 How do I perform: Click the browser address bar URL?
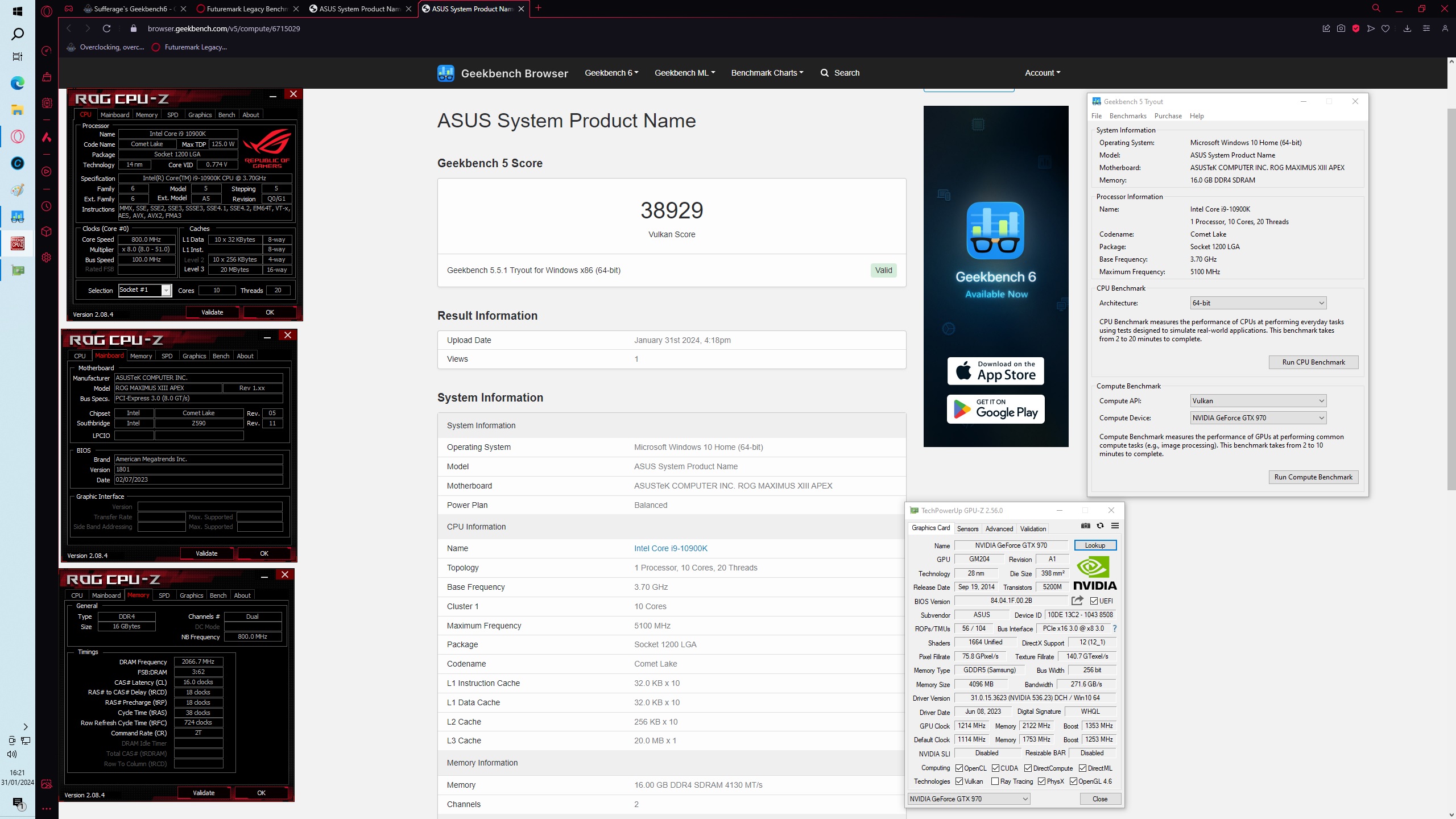(x=224, y=28)
